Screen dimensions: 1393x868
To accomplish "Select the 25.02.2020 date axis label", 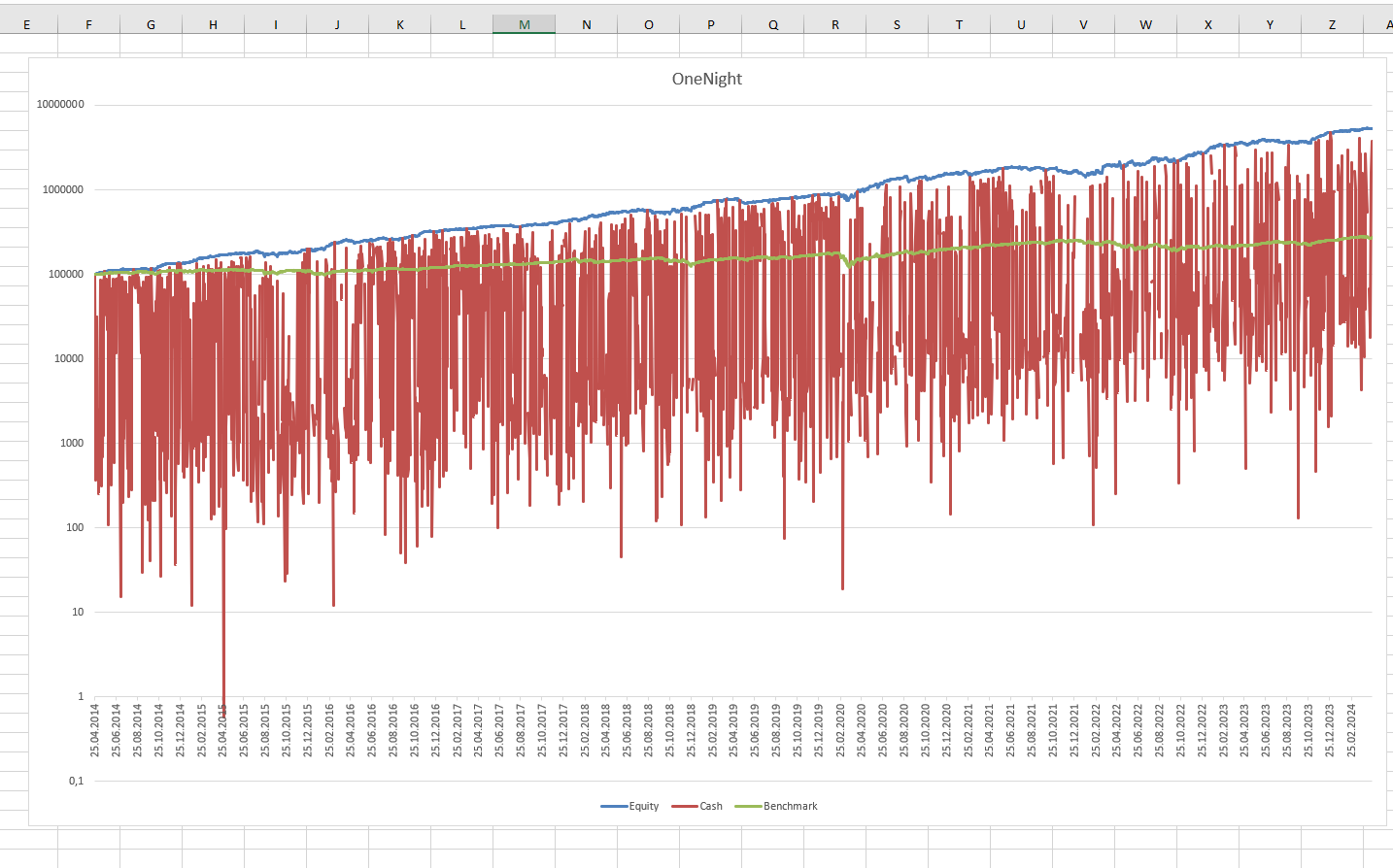I will 840,730.
